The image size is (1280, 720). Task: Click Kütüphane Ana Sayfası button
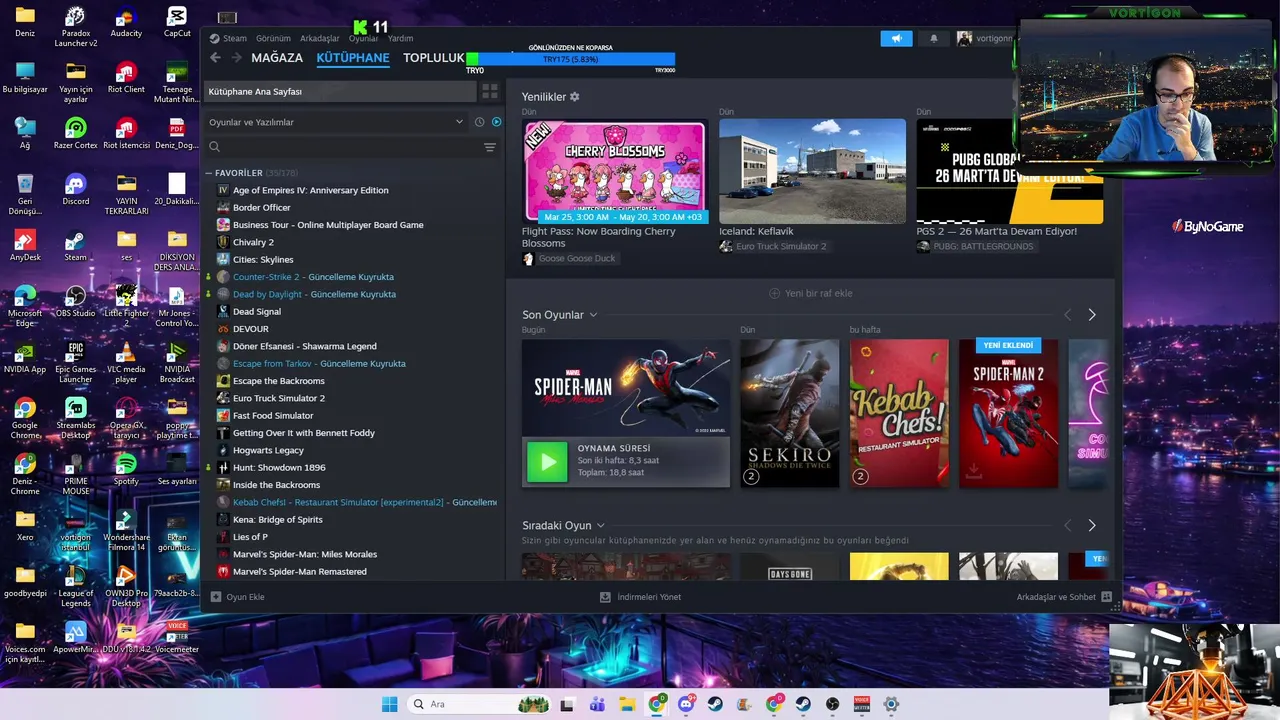coord(340,91)
